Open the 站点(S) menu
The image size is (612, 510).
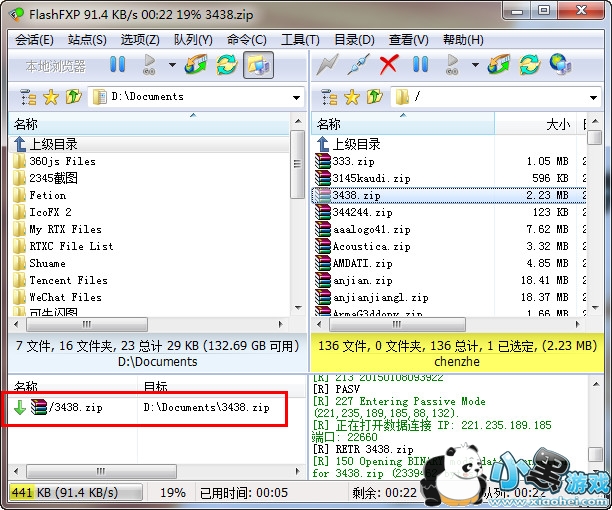pos(87,40)
